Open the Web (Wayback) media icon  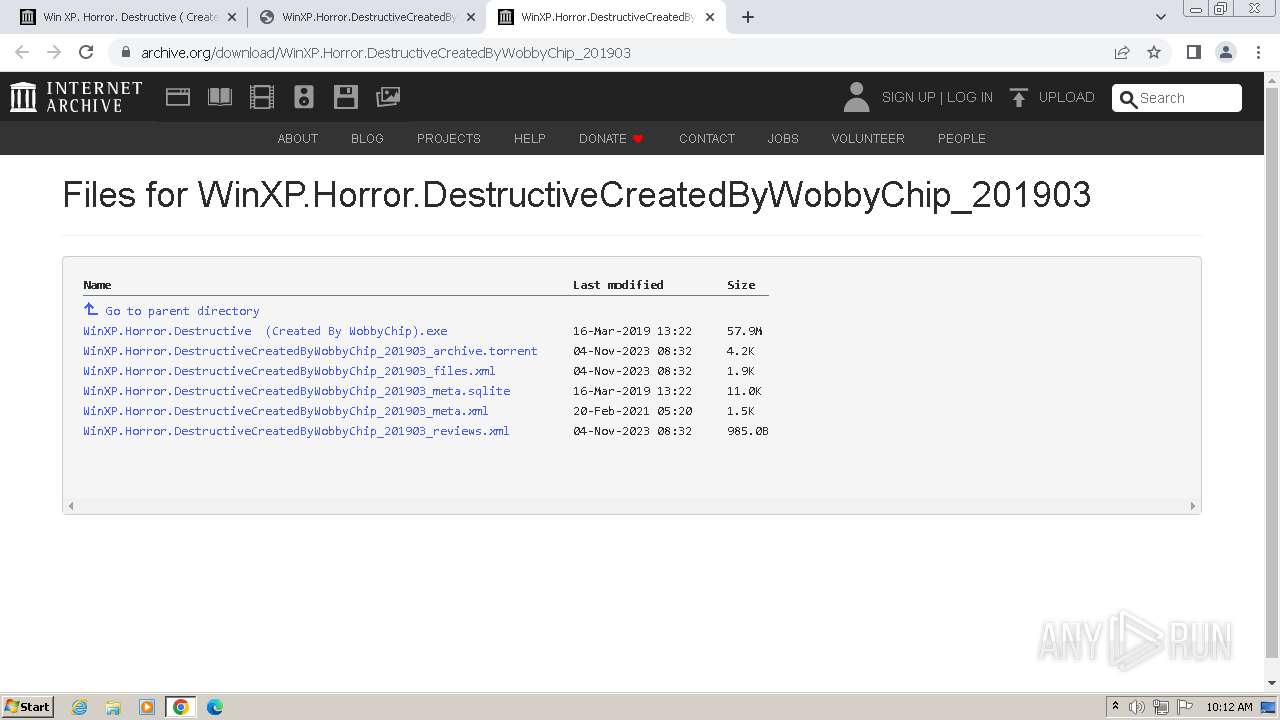(178, 97)
